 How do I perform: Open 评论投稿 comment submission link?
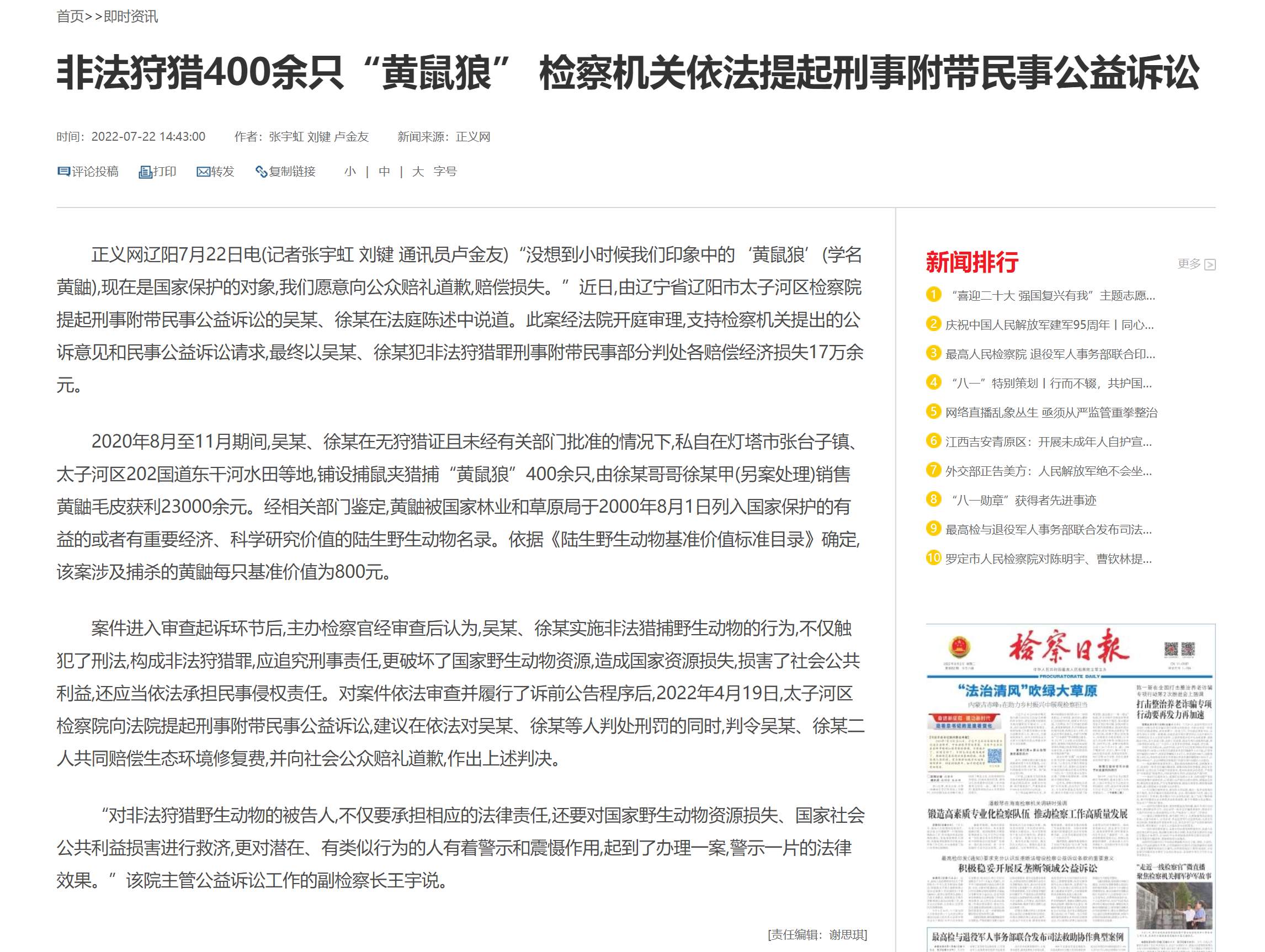(x=95, y=172)
